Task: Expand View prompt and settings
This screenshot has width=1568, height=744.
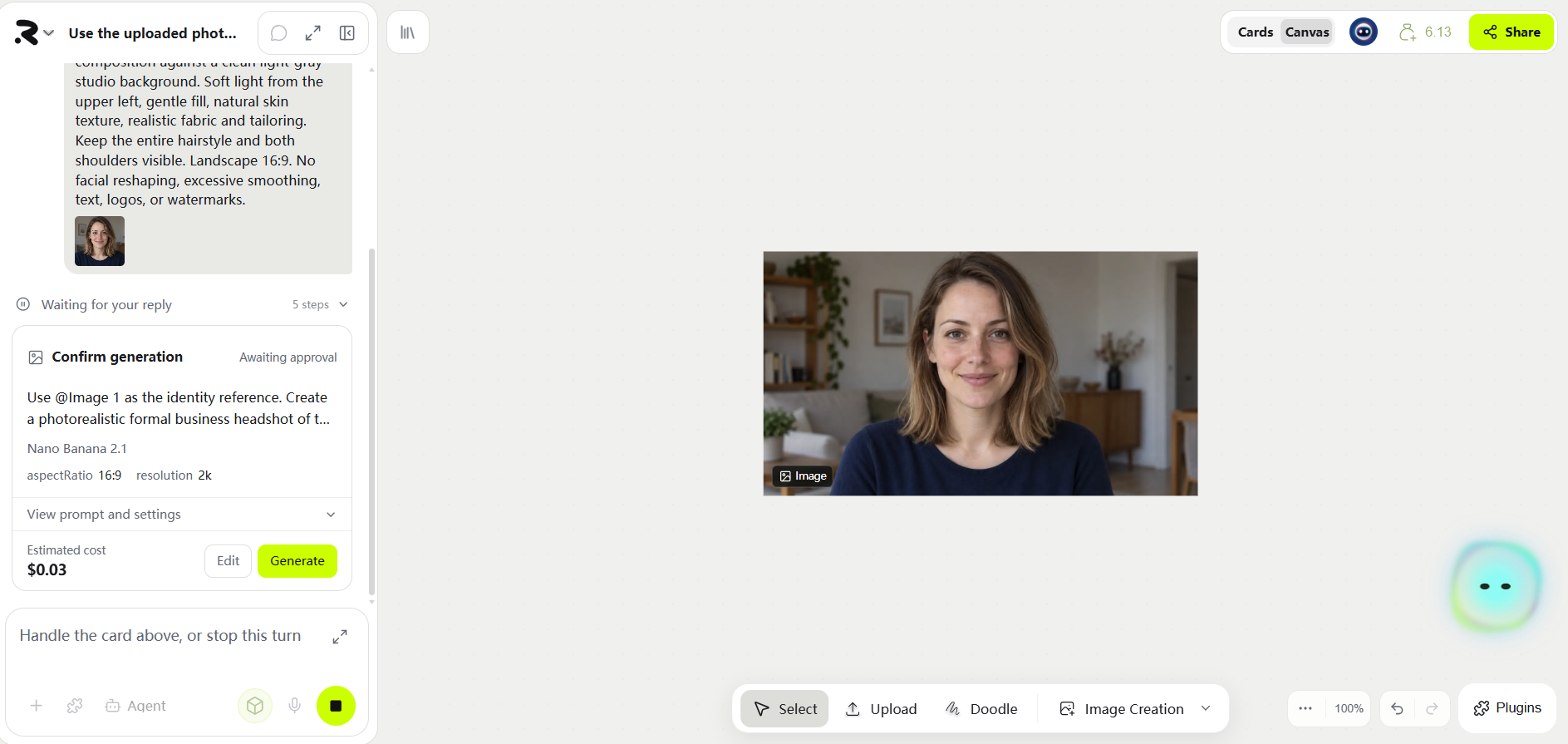Action: tap(182, 515)
